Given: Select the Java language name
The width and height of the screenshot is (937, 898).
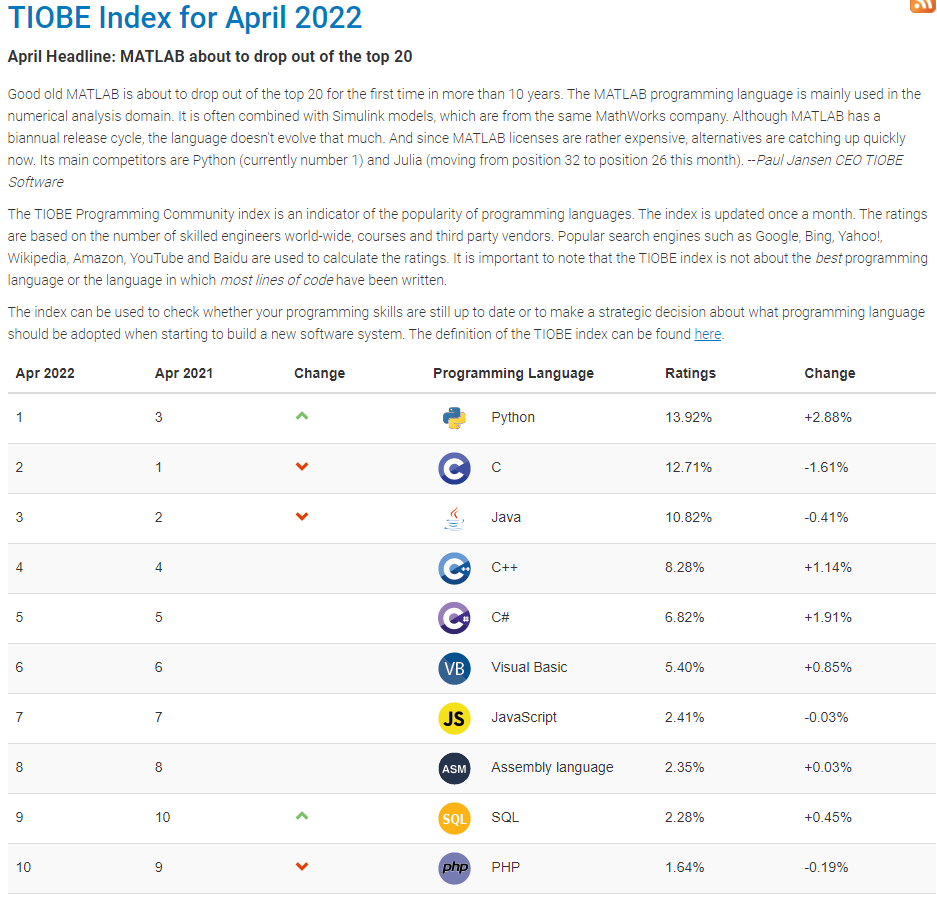Looking at the screenshot, I should tap(506, 517).
